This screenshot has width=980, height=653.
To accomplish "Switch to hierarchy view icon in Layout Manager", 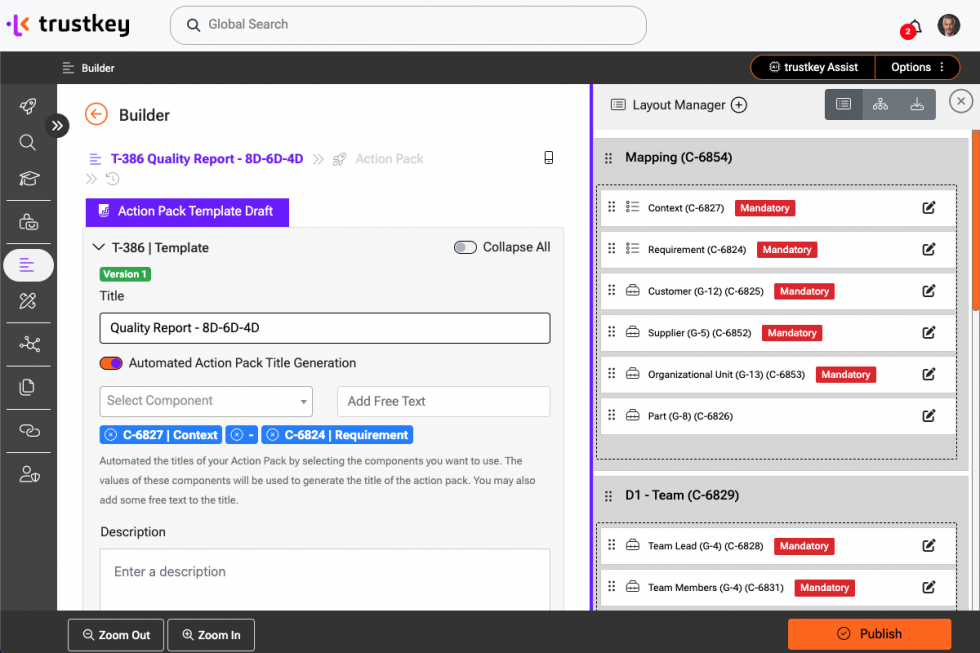I will (x=880, y=104).
